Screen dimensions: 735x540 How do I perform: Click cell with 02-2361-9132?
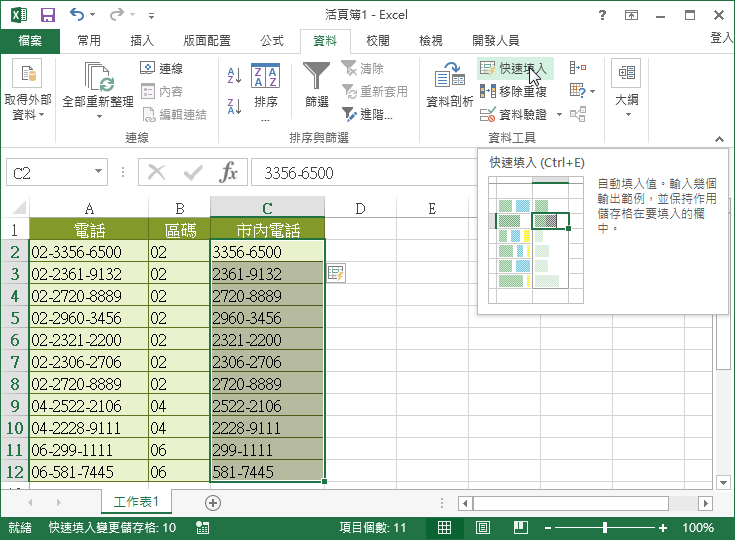click(89, 274)
